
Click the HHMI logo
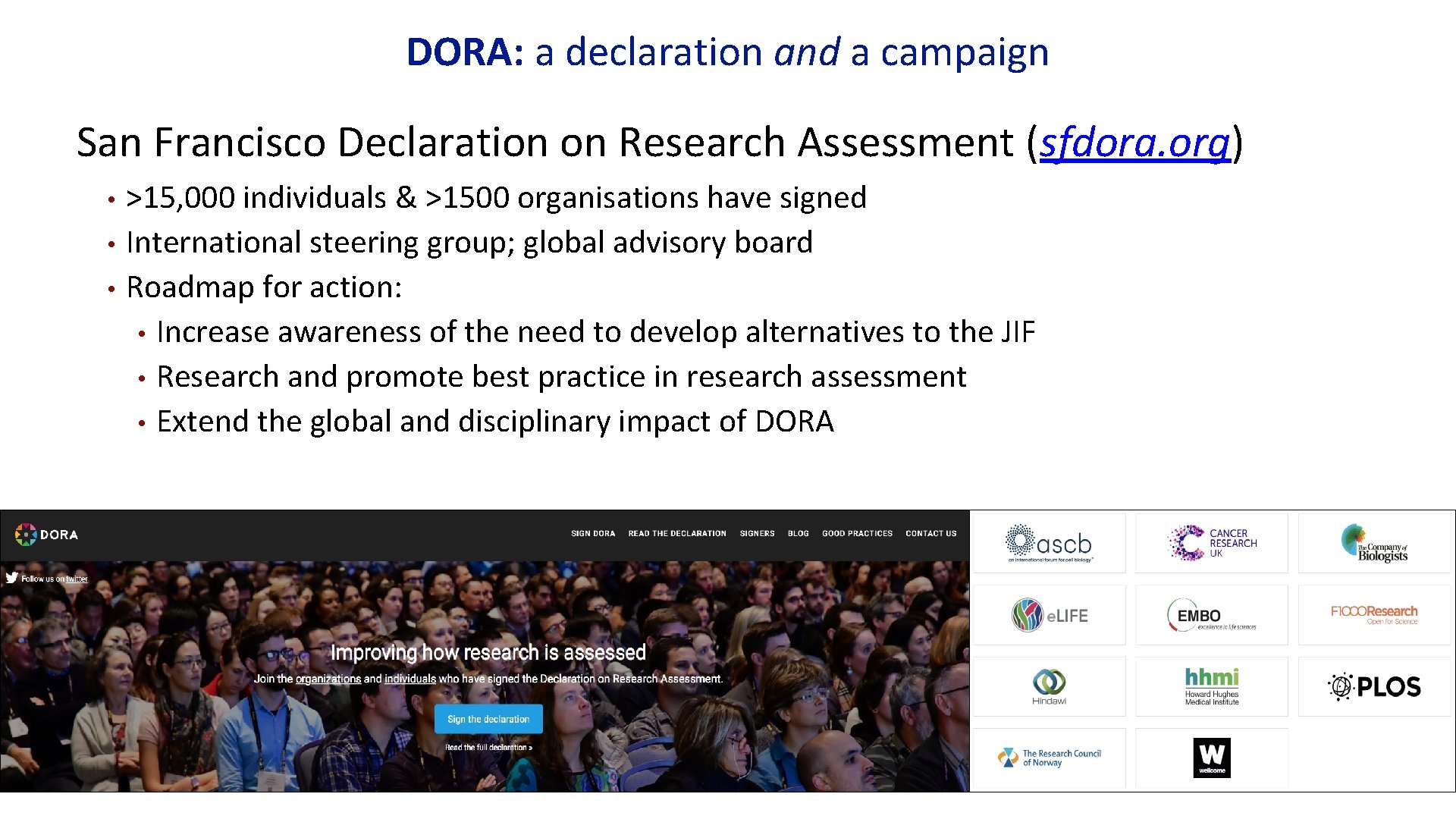click(x=1211, y=686)
